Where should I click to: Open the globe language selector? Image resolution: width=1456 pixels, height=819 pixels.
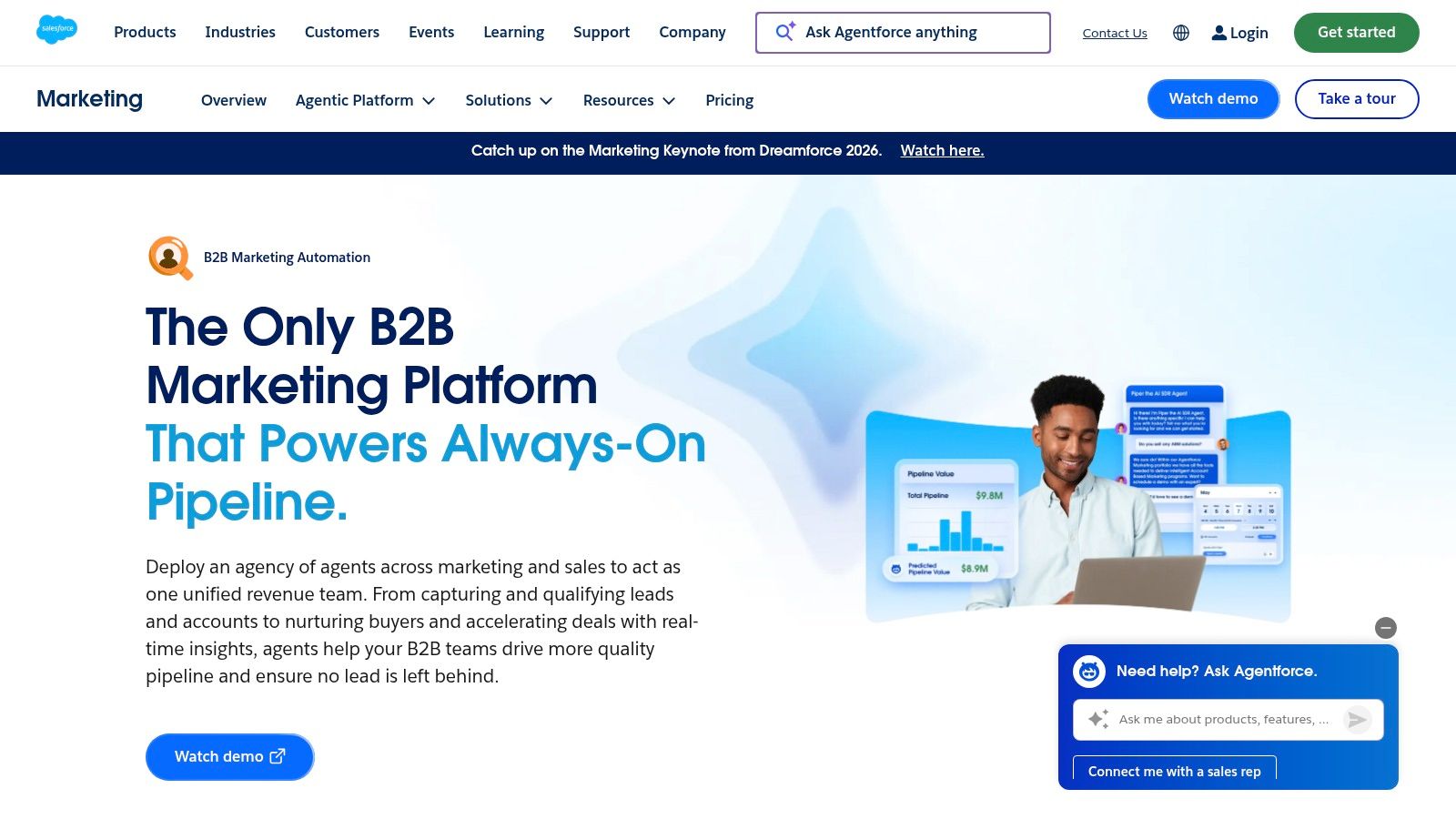tap(1181, 33)
